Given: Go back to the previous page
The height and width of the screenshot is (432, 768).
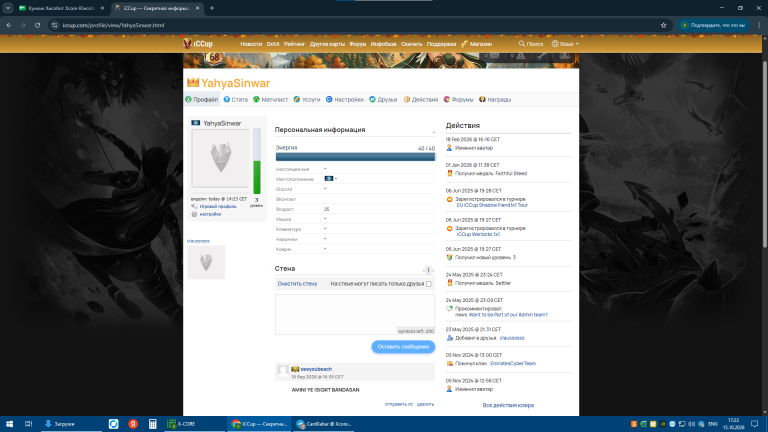Looking at the screenshot, I should (9, 25).
